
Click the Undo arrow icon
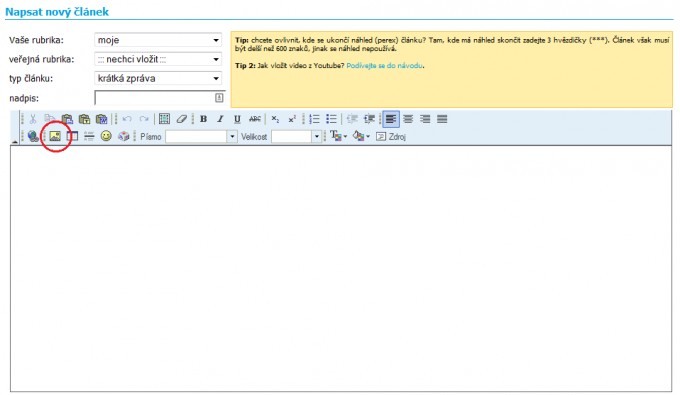click(x=127, y=119)
